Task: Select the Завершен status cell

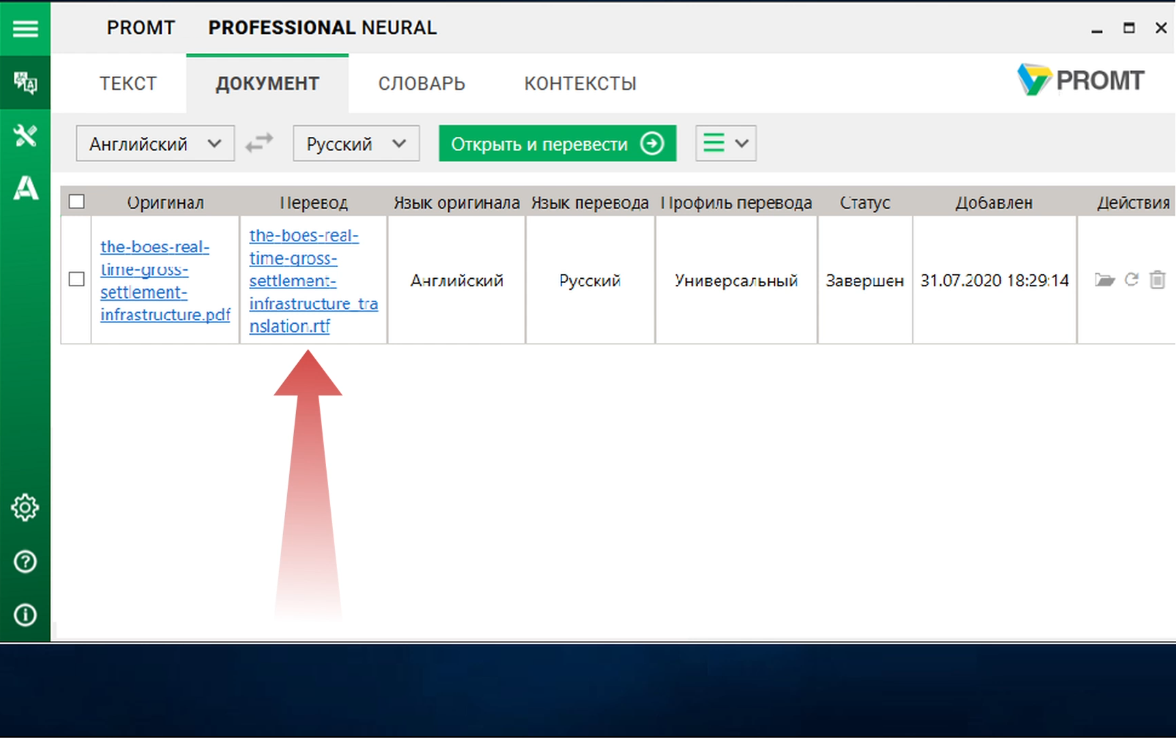Action: pyautogui.click(x=865, y=280)
